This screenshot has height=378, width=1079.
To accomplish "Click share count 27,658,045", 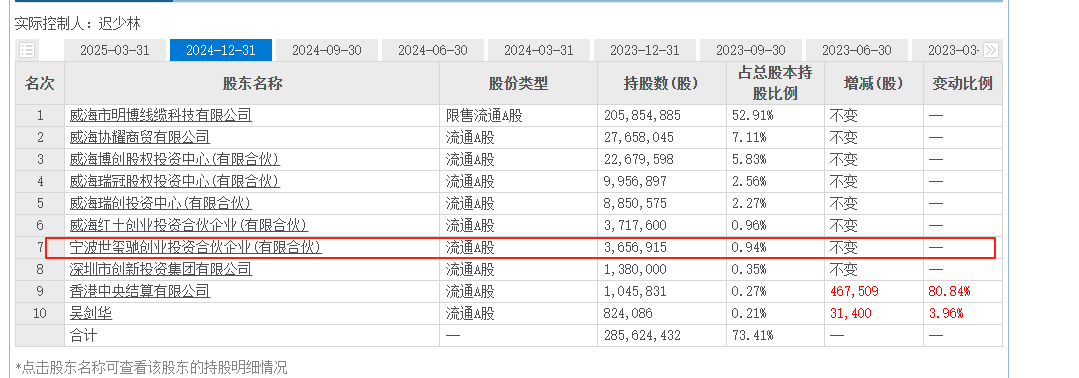I will coord(639,138).
